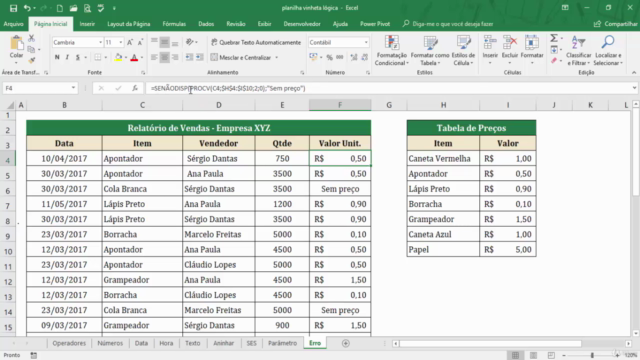640x360 pixels.
Task: Open the Operadores sheet tab
Action: tap(69, 343)
